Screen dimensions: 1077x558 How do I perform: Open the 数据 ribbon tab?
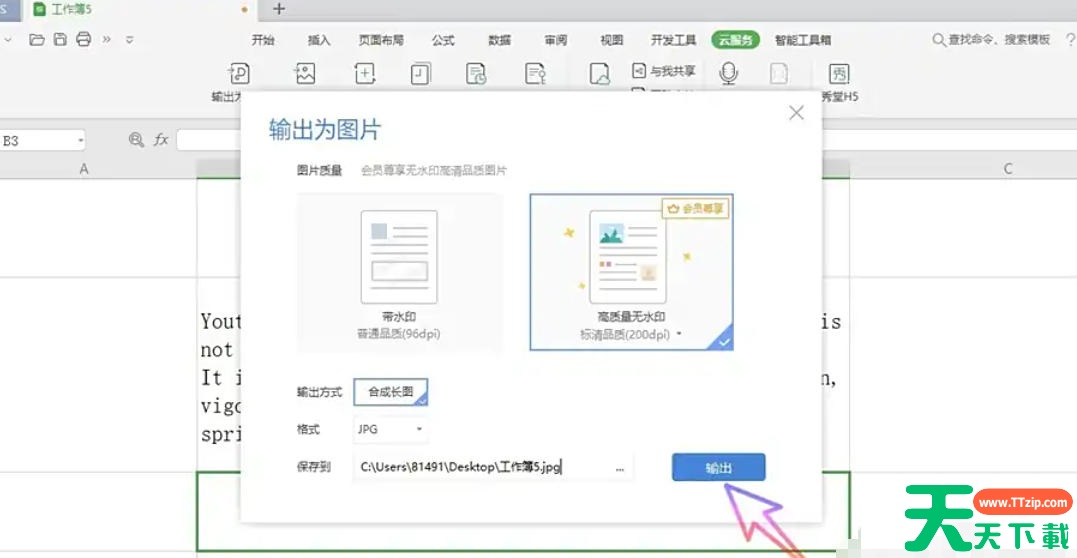499,41
